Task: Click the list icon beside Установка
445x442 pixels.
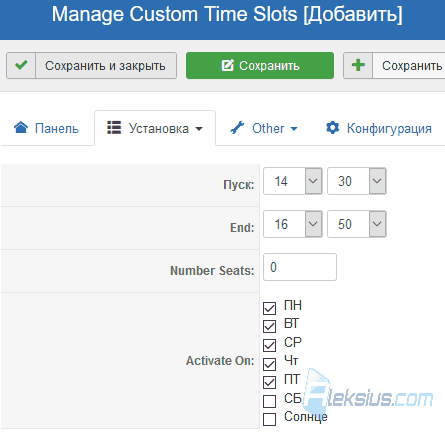Action: (114, 127)
